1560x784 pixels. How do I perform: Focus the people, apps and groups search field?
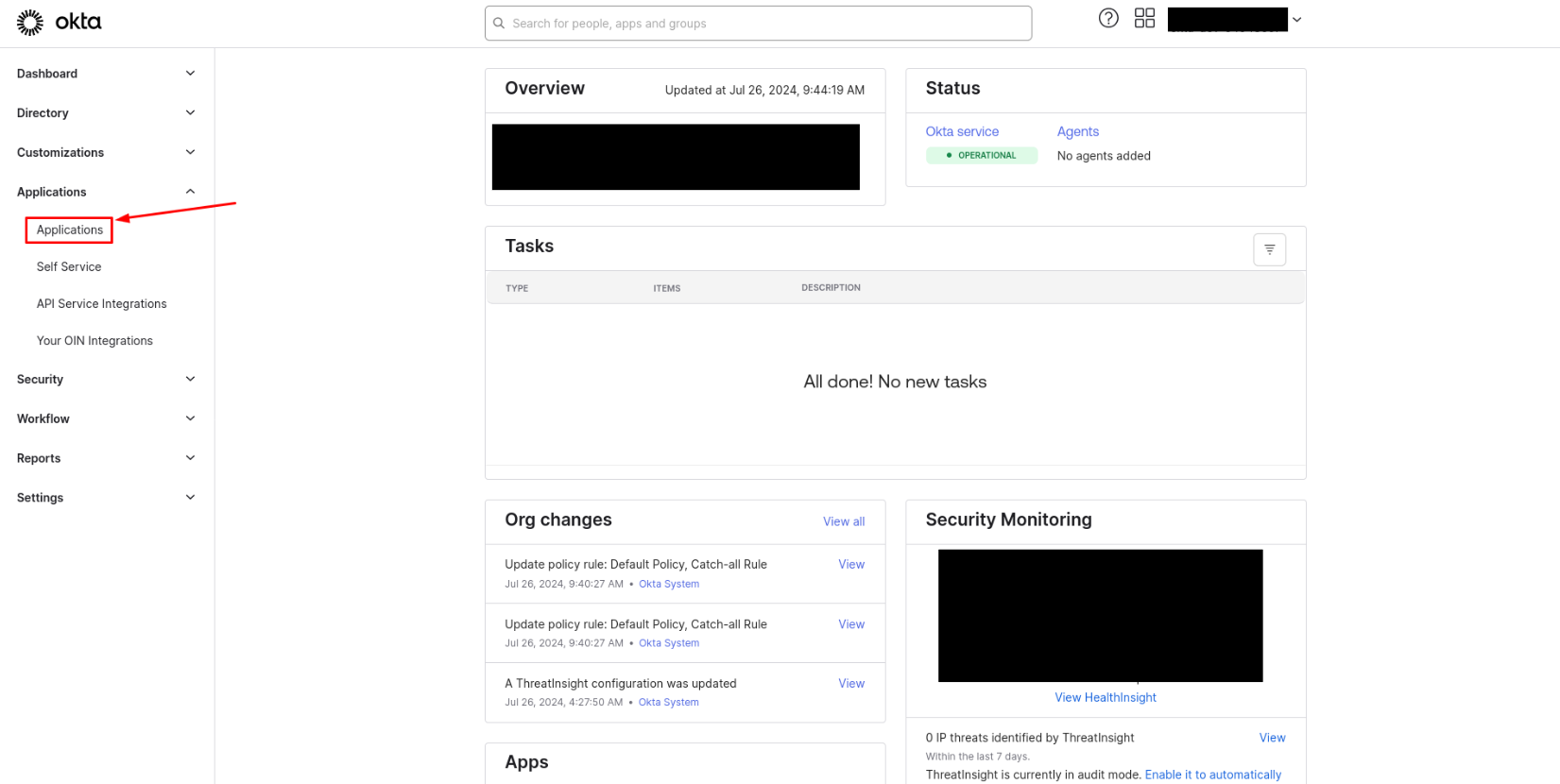[x=767, y=24]
